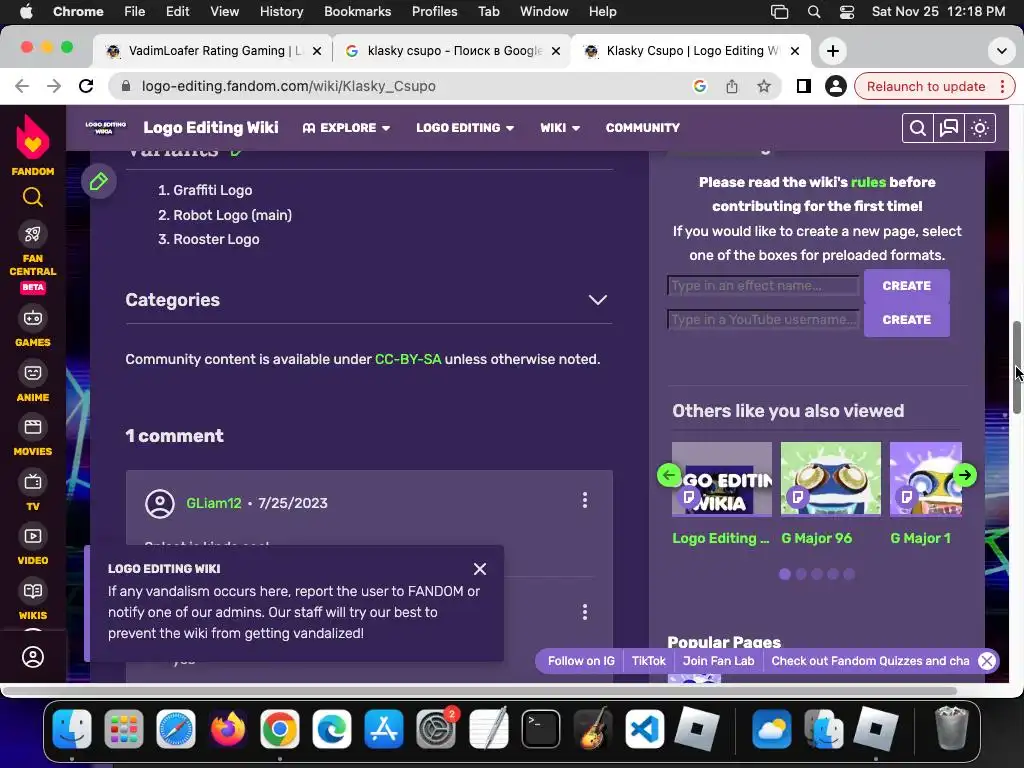This screenshot has height=768, width=1024.
Task: Expand the Wiki dropdown
Action: coord(560,128)
